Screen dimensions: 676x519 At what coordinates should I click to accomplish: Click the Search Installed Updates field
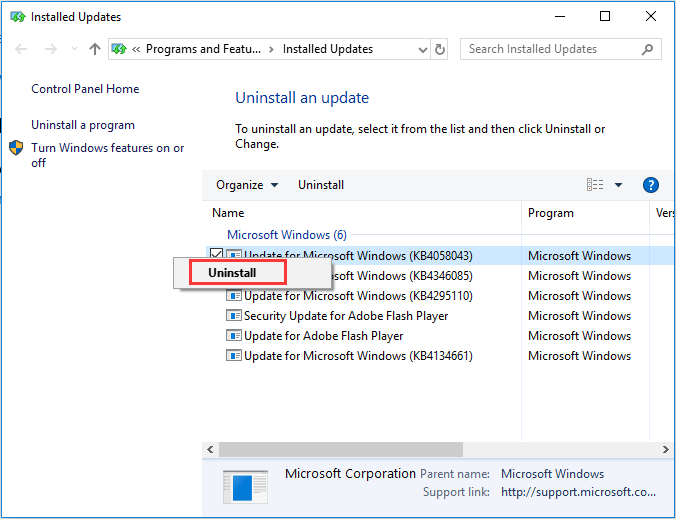(x=560, y=49)
